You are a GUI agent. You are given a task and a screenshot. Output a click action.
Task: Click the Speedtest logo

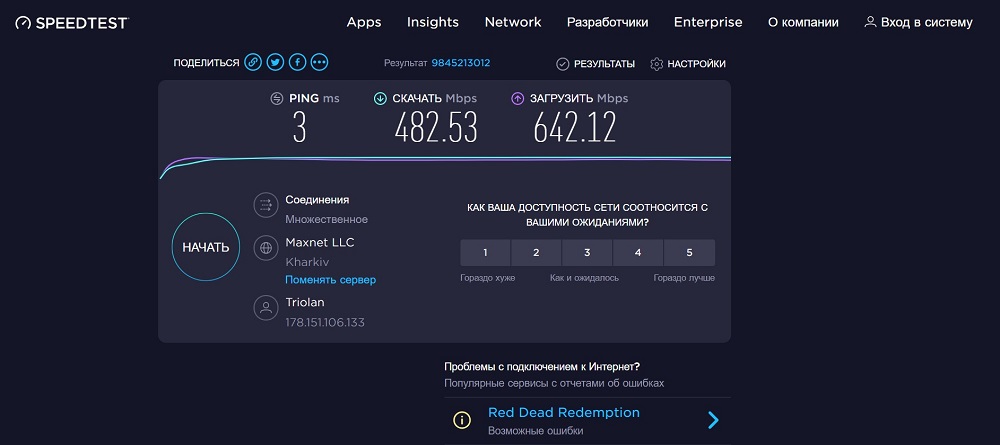point(72,23)
